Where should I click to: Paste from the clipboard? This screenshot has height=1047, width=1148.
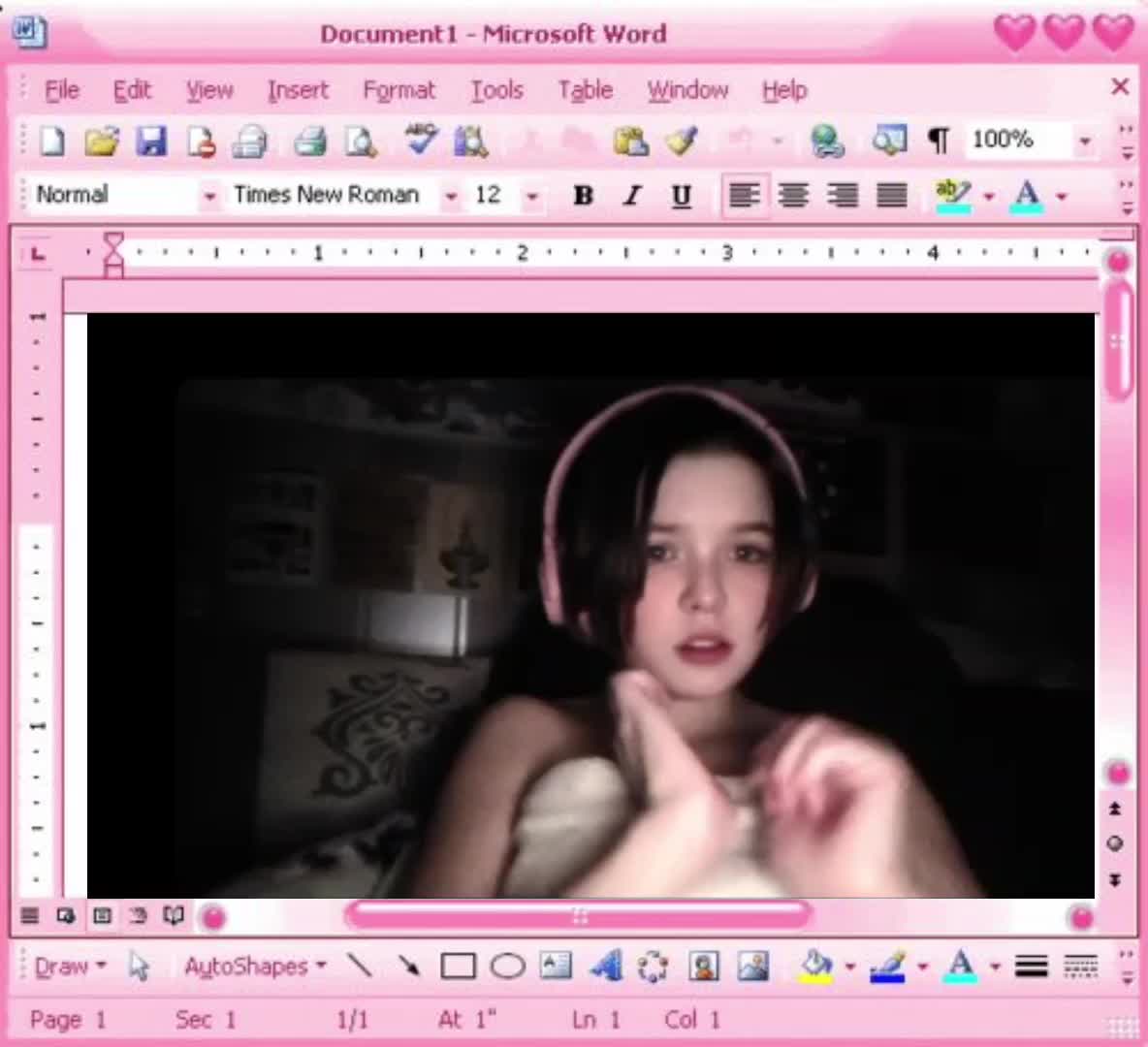630,141
